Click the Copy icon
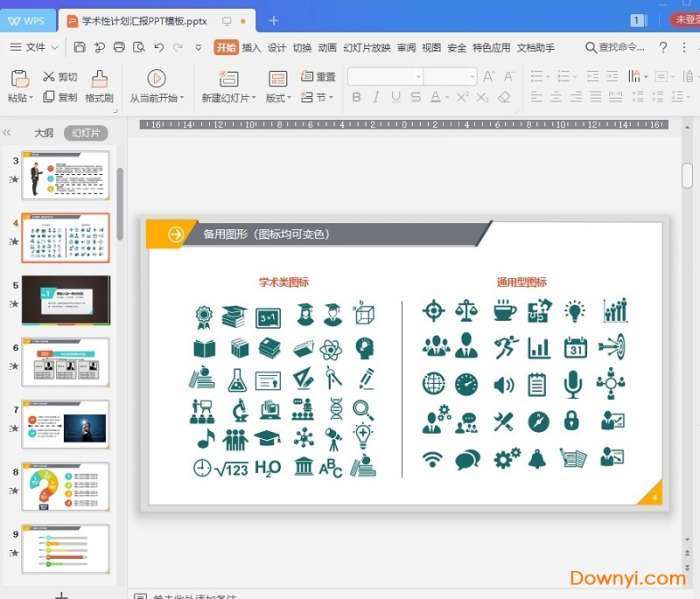 [49, 97]
